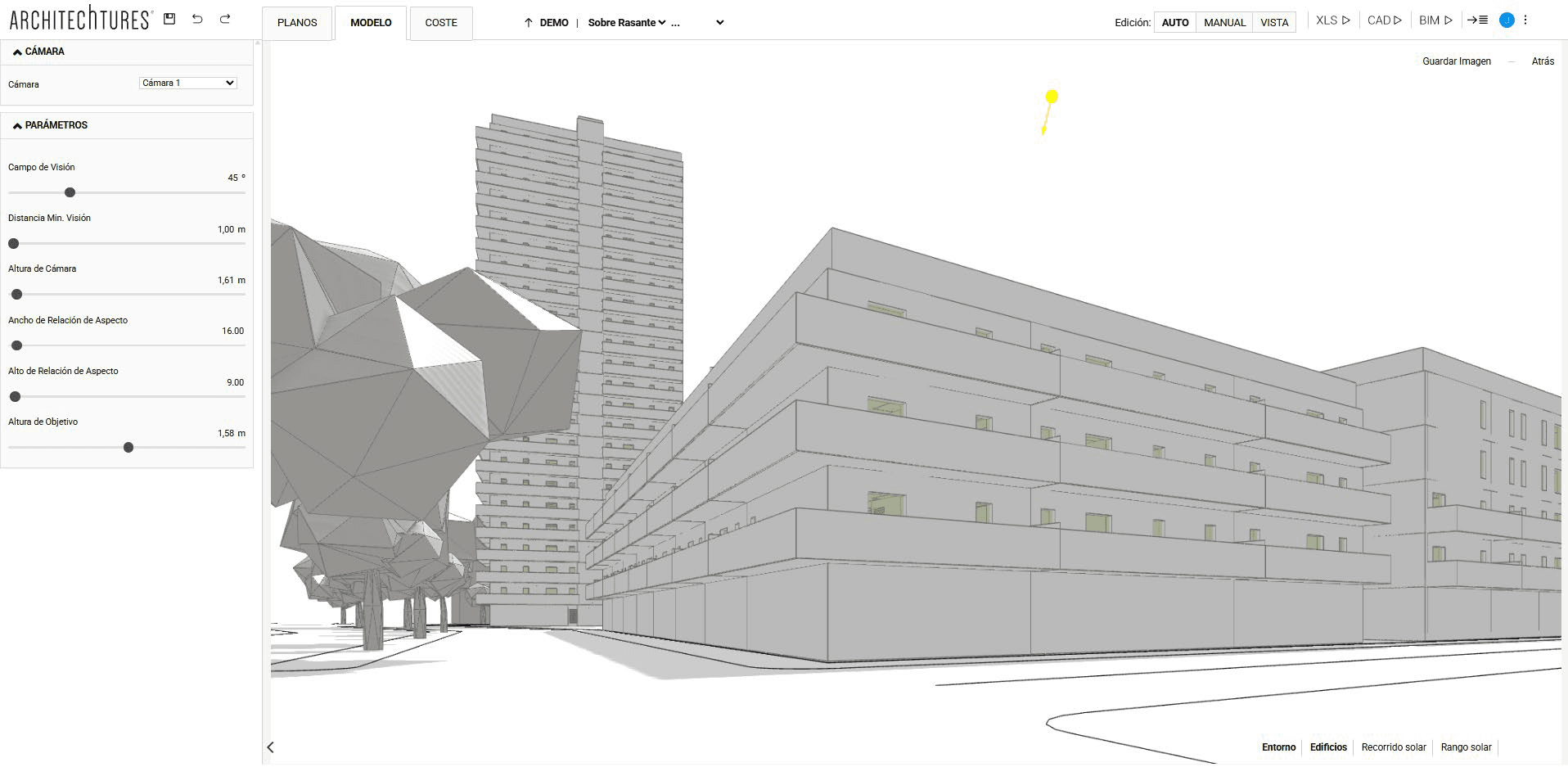Viewport: 1568px width, 767px height.
Task: Switch to the PLANOS tab
Action: tap(296, 22)
